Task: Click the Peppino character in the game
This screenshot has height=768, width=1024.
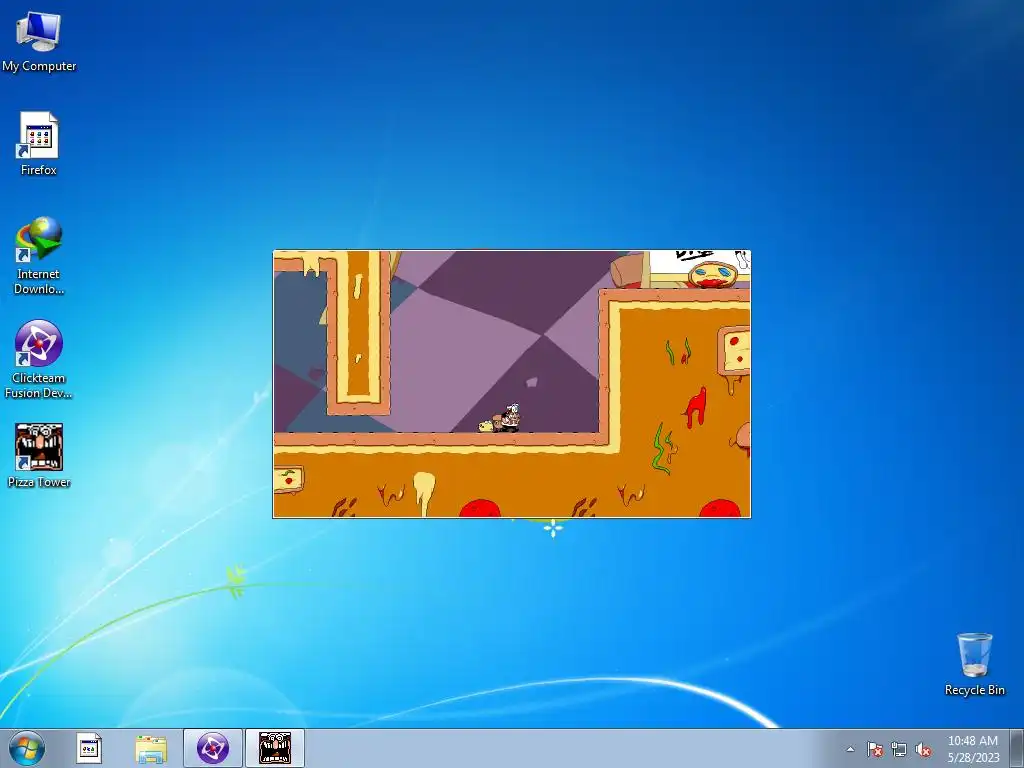Action: click(510, 418)
